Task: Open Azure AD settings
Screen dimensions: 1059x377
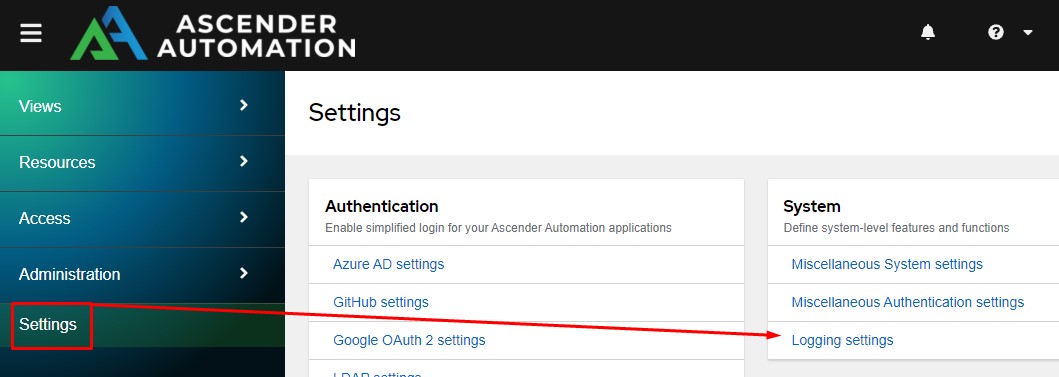Action: (388, 264)
